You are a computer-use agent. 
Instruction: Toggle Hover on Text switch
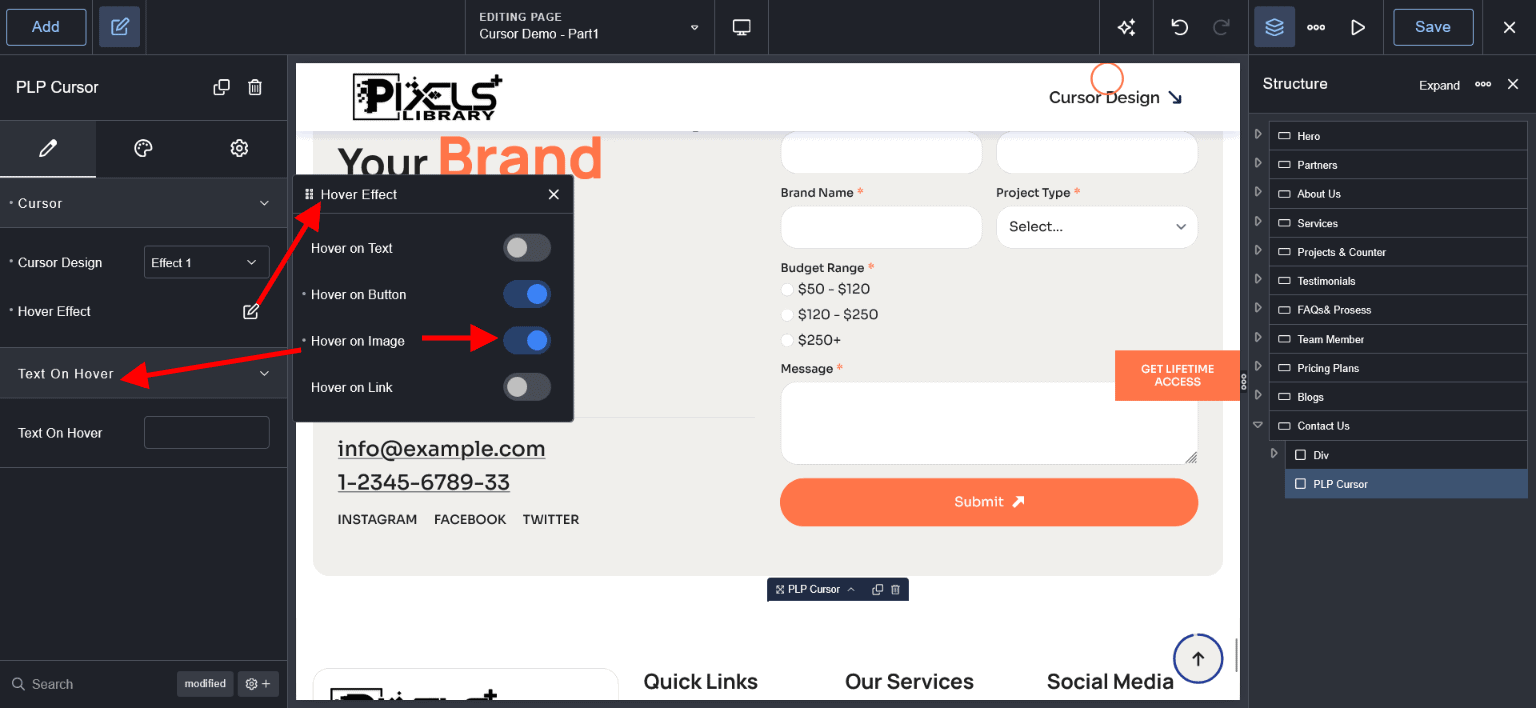click(526, 248)
